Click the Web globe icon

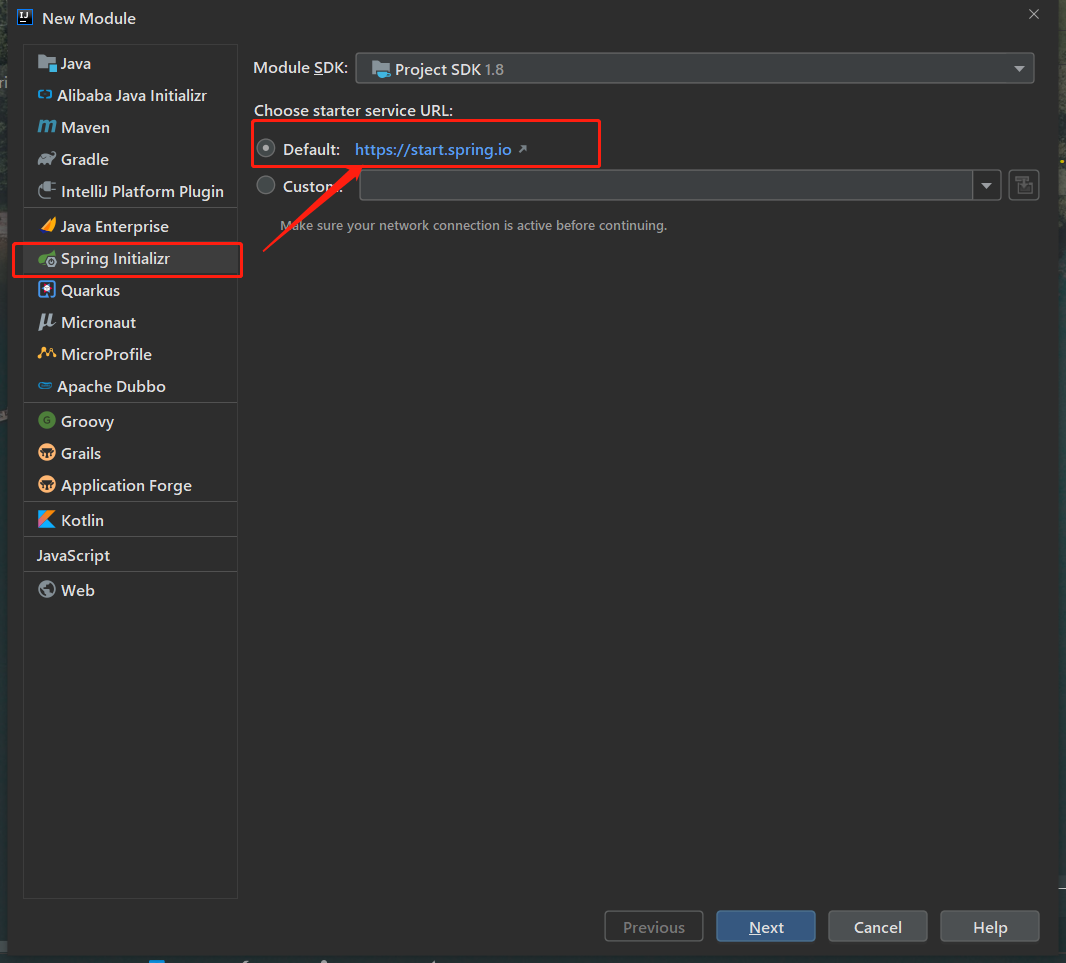(x=47, y=589)
